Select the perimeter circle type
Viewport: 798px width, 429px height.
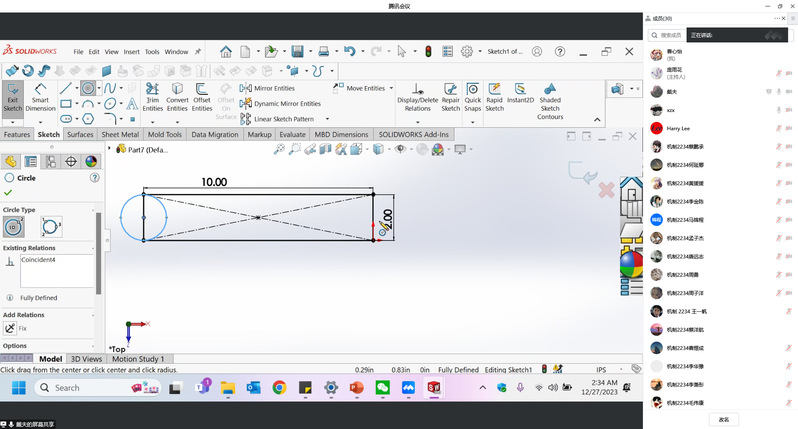[50, 226]
